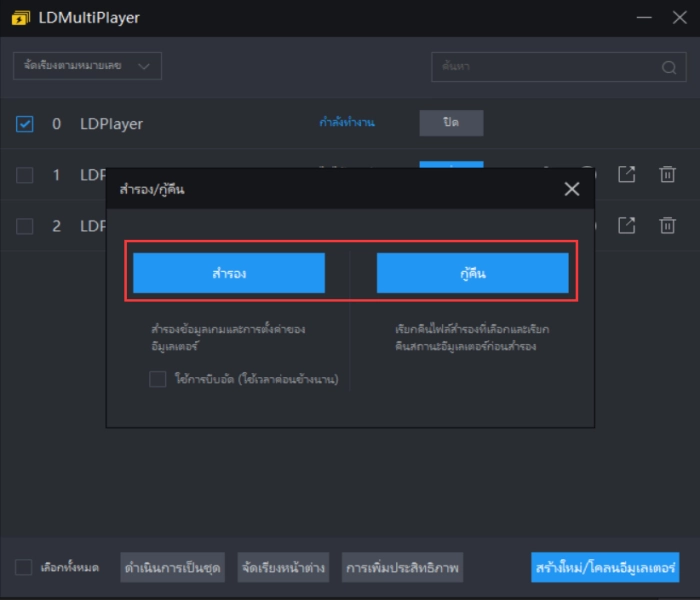Click จัดเรียงหน้าต่าง arrange windows button
This screenshot has width=700, height=600.
[283, 567]
